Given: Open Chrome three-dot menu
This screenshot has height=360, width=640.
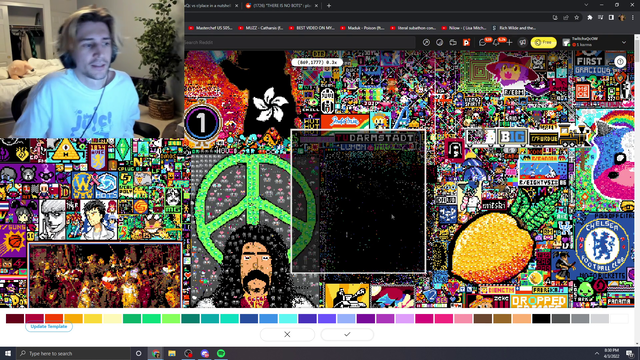Looking at the screenshot, I should [633, 18].
